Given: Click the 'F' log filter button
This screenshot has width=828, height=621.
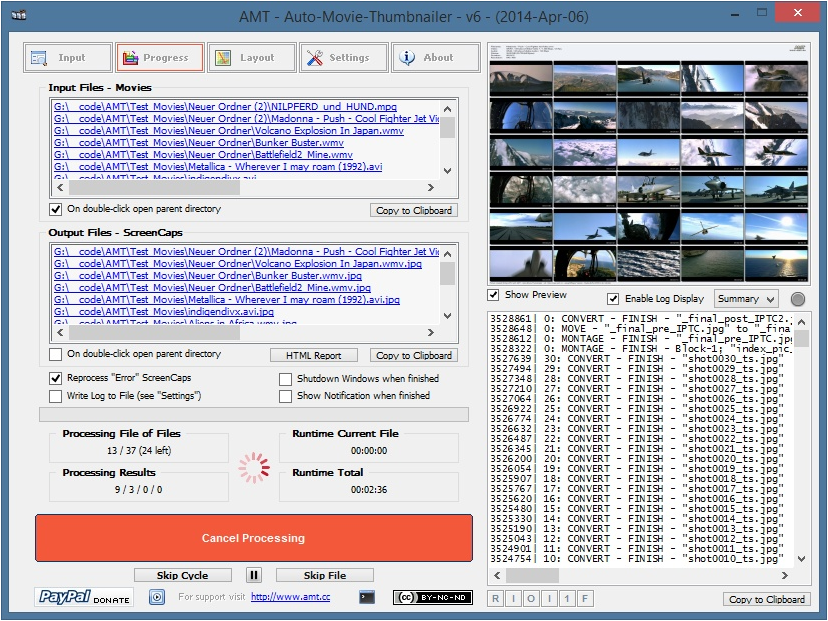Looking at the screenshot, I should 585,599.
